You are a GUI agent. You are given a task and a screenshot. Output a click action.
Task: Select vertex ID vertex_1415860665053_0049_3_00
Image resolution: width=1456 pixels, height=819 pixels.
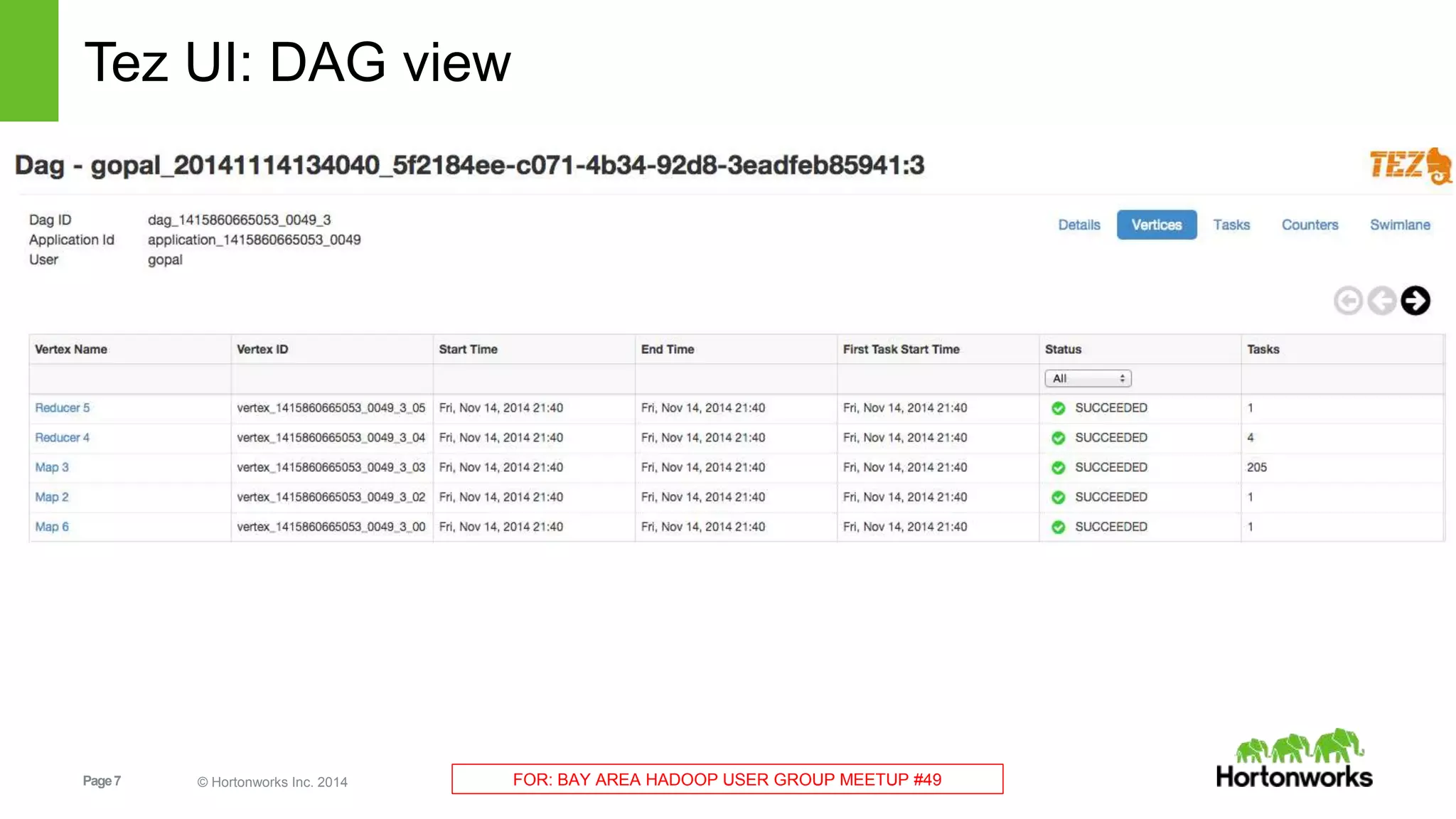coord(331,528)
